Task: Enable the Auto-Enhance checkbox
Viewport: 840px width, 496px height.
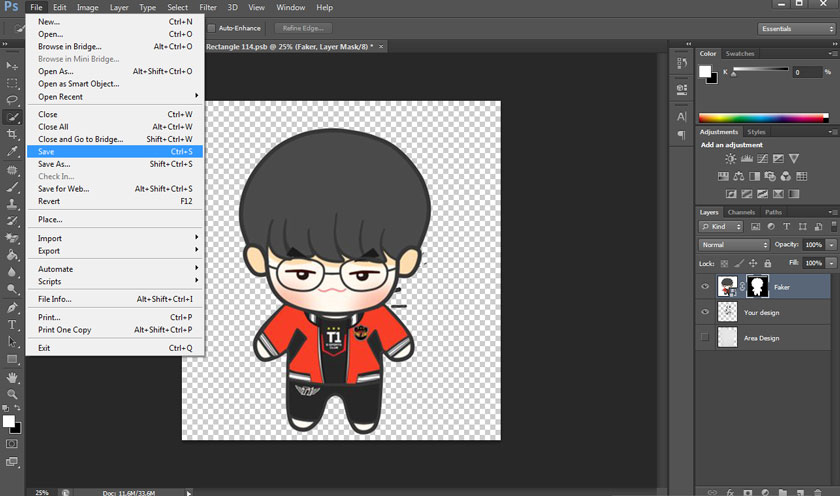Action: pos(211,28)
